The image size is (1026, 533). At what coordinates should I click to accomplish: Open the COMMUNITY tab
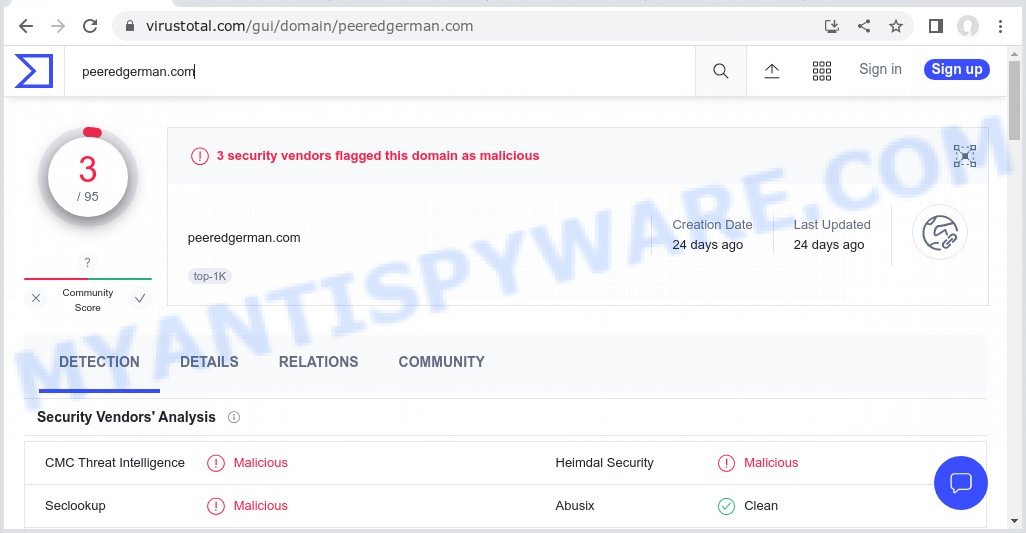pyautogui.click(x=442, y=362)
